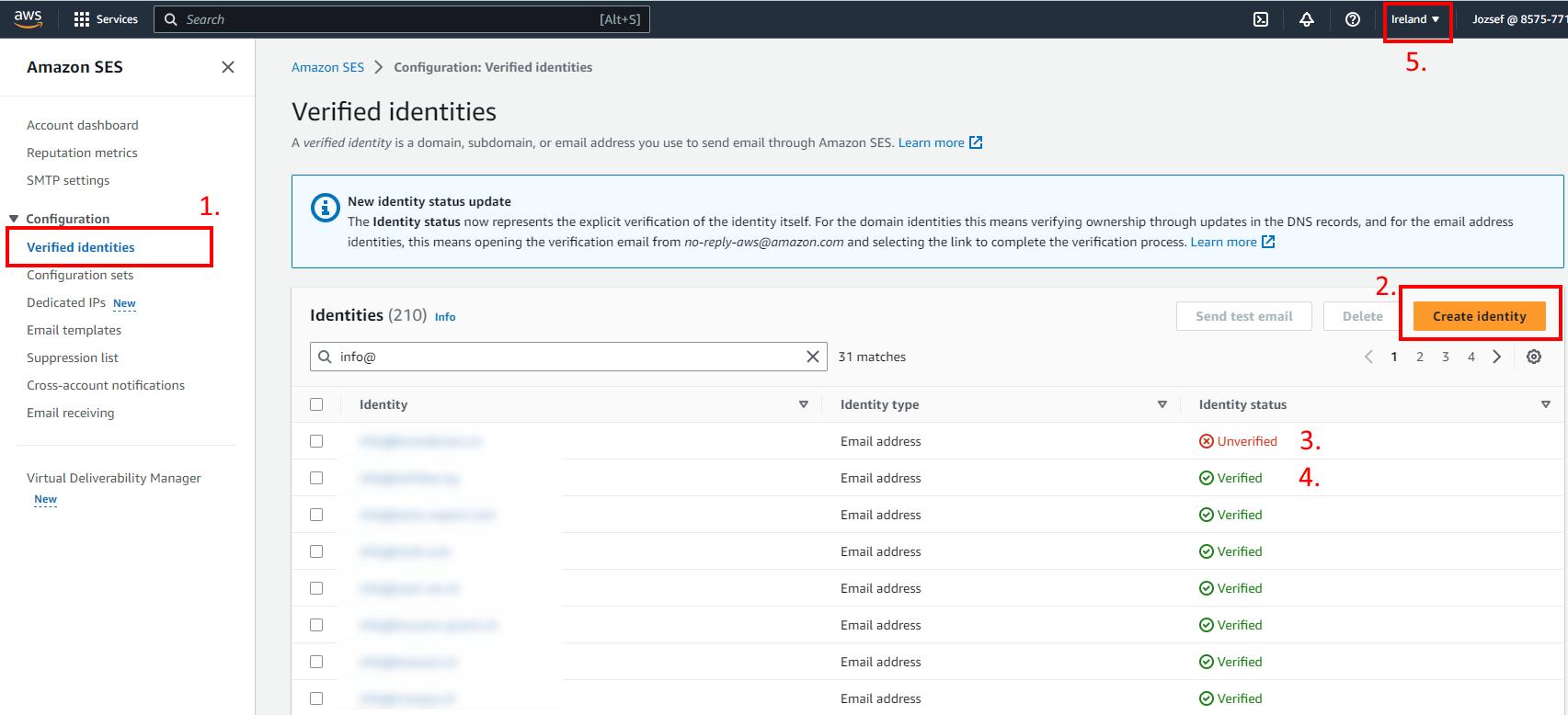The height and width of the screenshot is (715, 1568).
Task: Open Cross-account notifications
Action: 106,385
